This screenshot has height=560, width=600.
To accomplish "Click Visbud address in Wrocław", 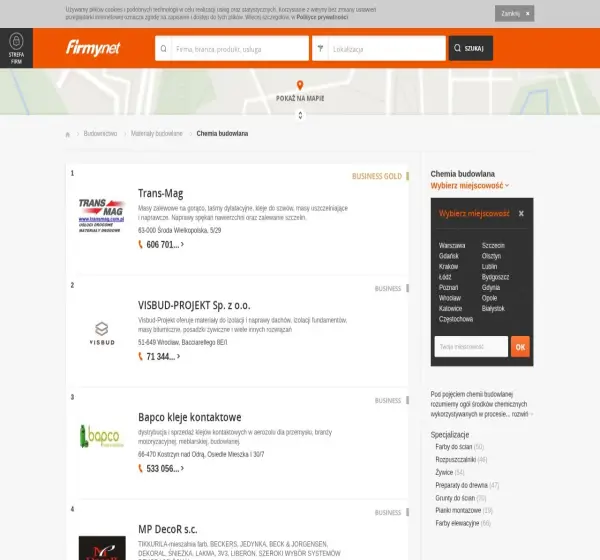I will (x=183, y=342).
